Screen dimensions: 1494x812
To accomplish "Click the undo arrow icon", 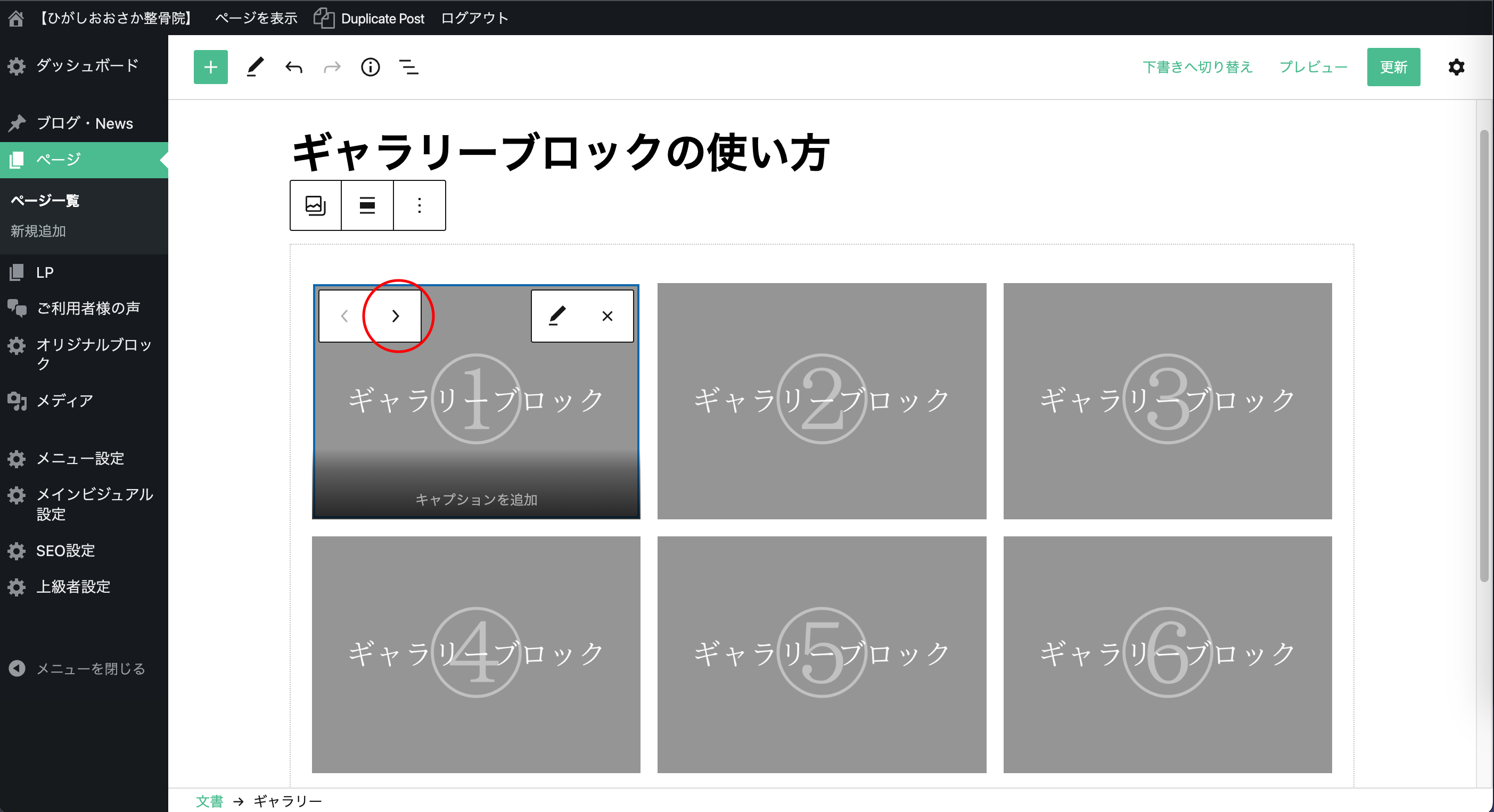I will tap(294, 68).
